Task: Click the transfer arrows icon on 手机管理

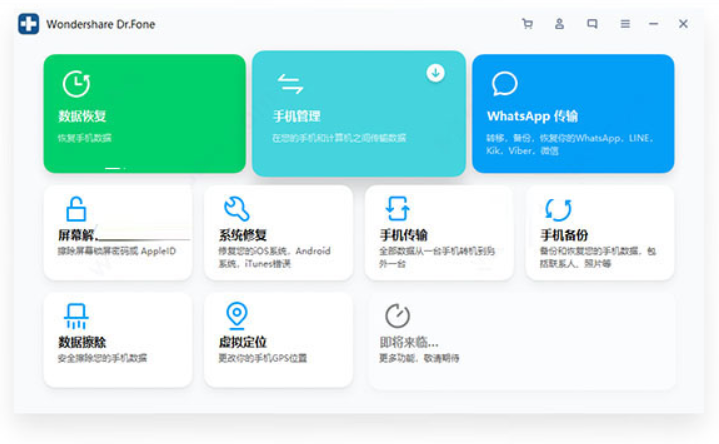Action: 290,84
